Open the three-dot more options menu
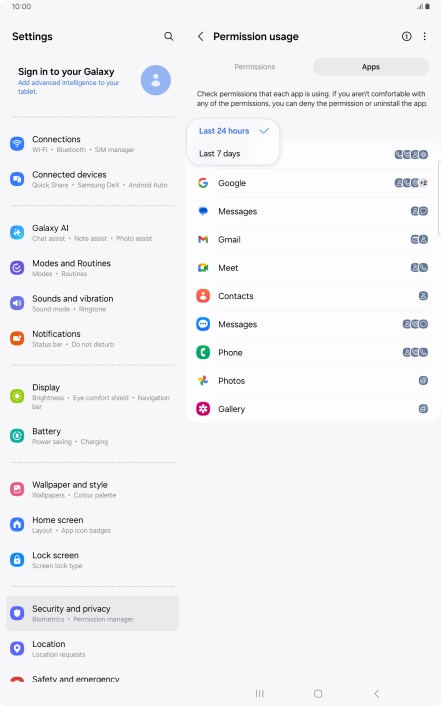Viewport: 441px width, 706px height. click(424, 36)
